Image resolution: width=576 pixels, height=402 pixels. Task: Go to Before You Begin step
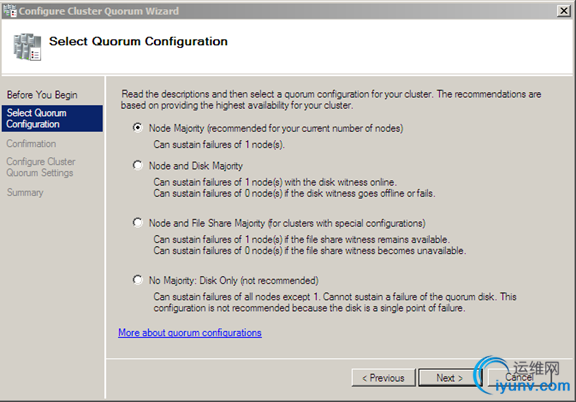pyautogui.click(x=42, y=95)
